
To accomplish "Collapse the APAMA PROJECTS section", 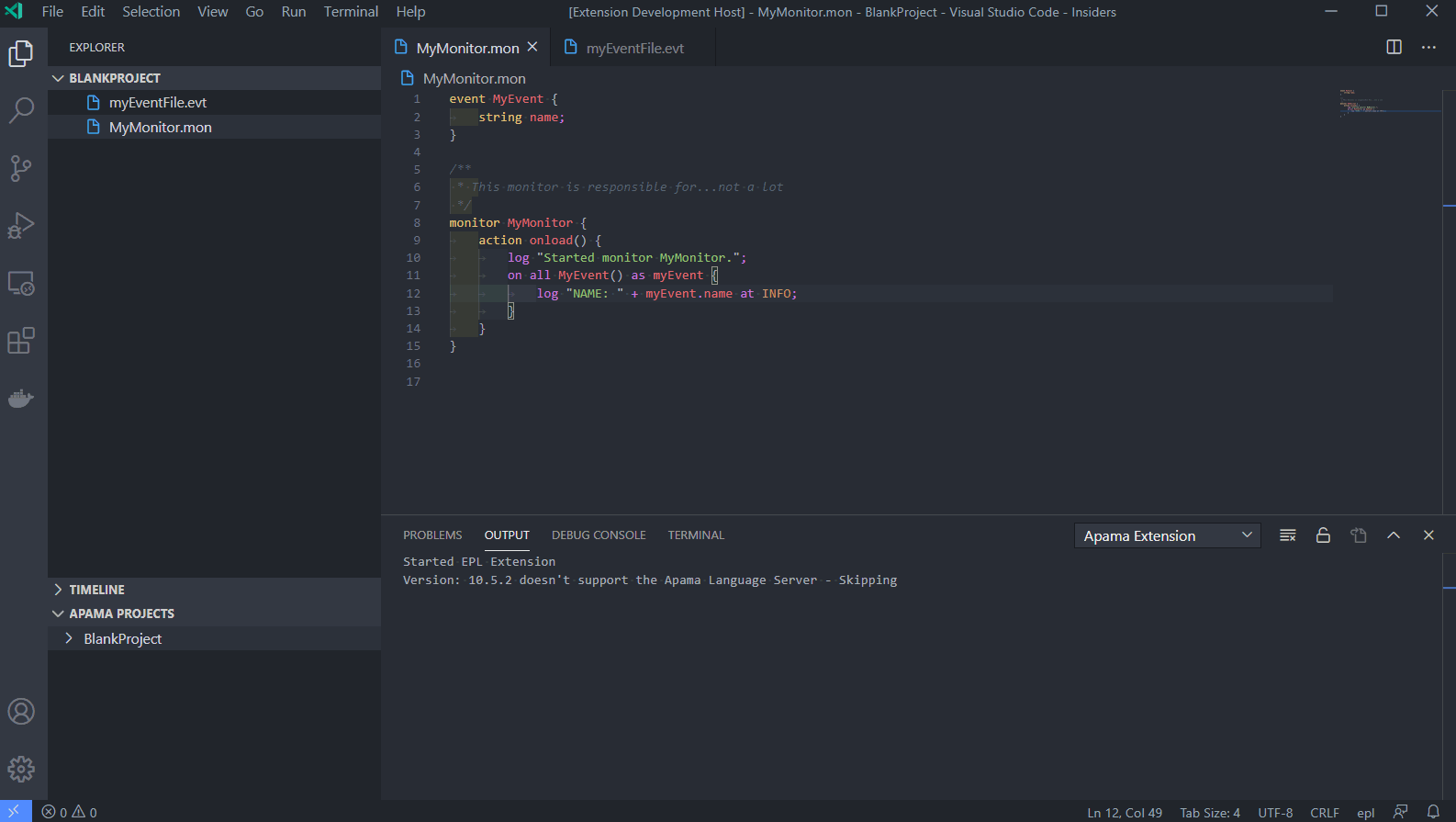I will (x=216, y=614).
